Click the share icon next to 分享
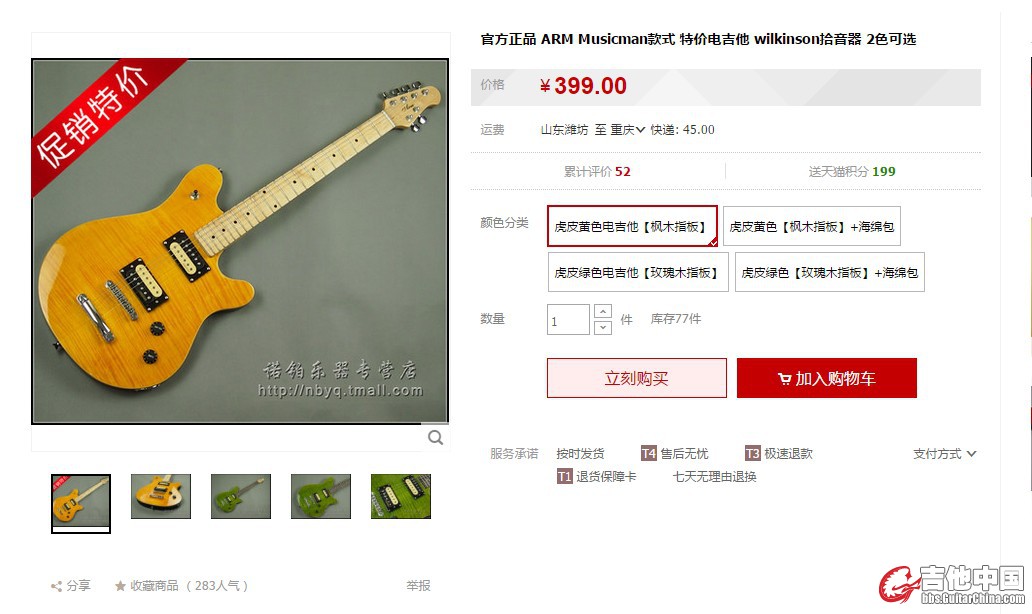This screenshot has width=1032, height=614. point(57,586)
